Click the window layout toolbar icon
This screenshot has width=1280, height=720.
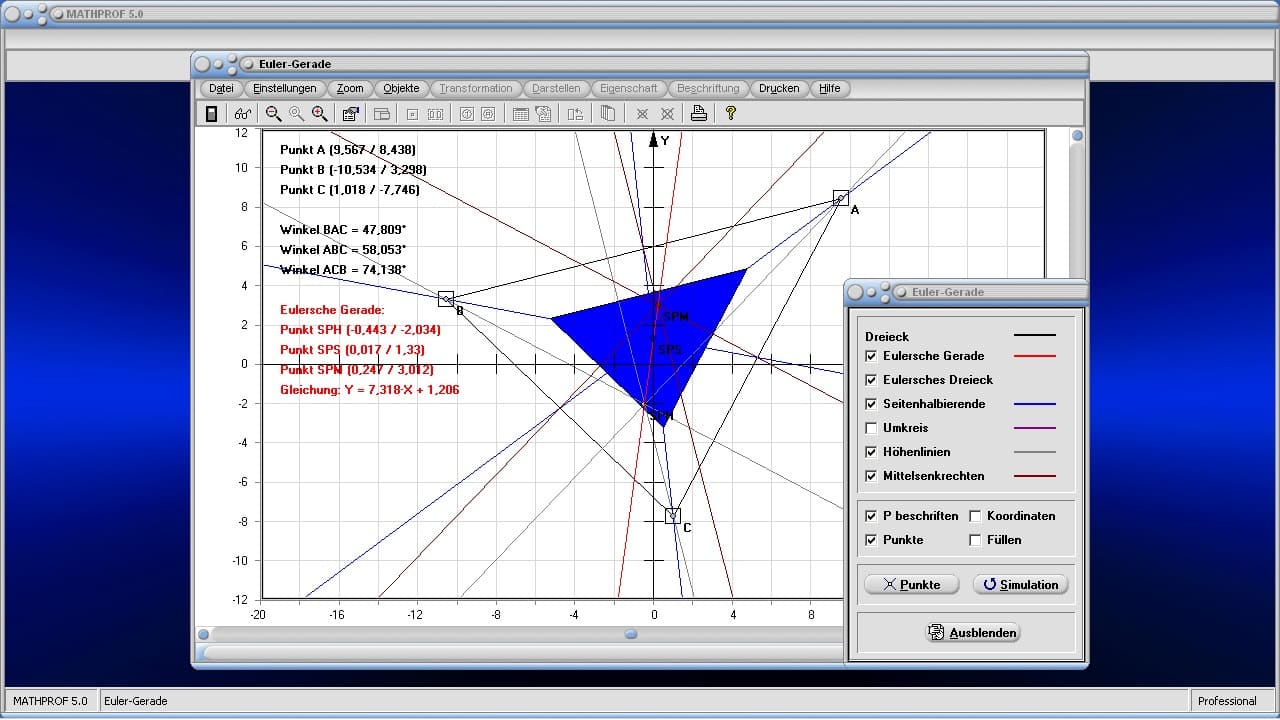[382, 114]
